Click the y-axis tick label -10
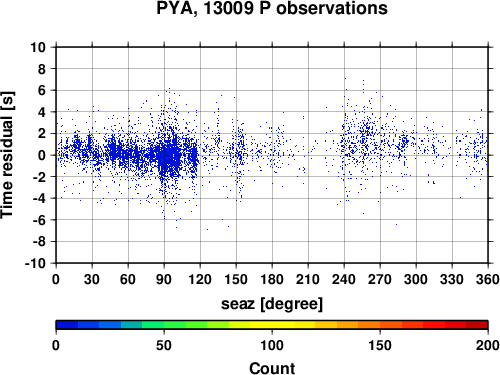This screenshot has width=500, height=375. [35, 263]
